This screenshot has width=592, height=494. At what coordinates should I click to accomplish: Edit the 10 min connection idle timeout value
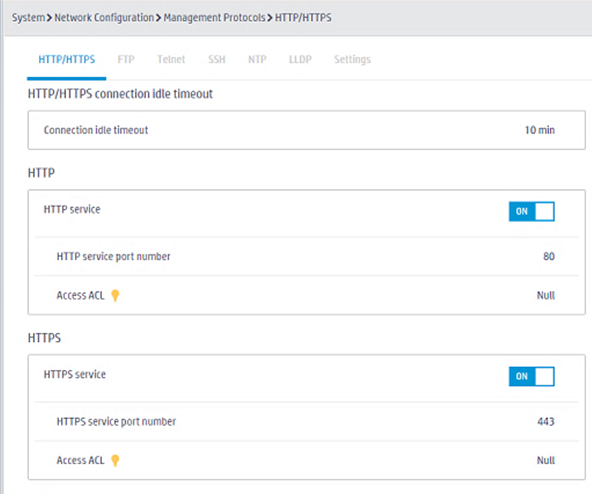pyautogui.click(x=540, y=130)
